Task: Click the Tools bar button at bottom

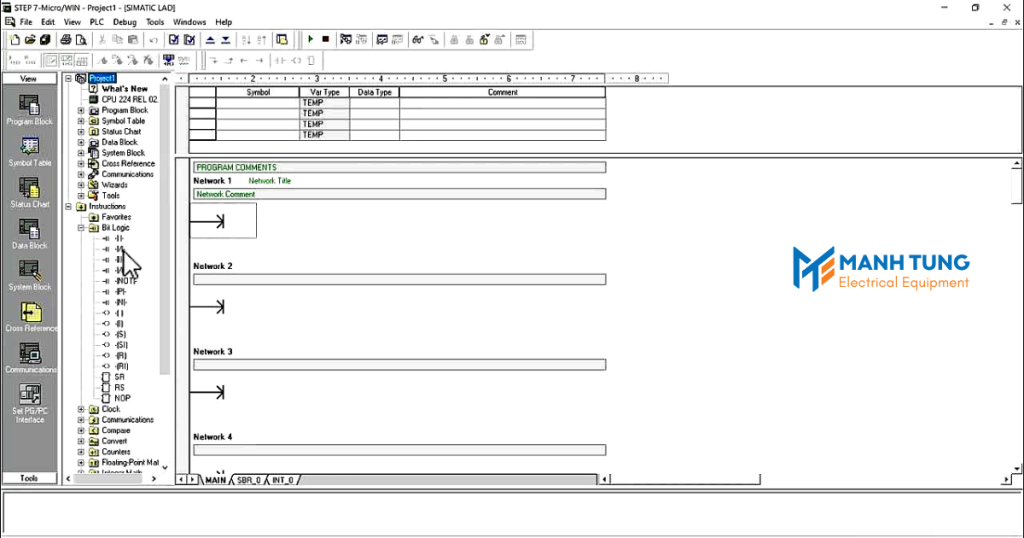Action: (x=29, y=478)
